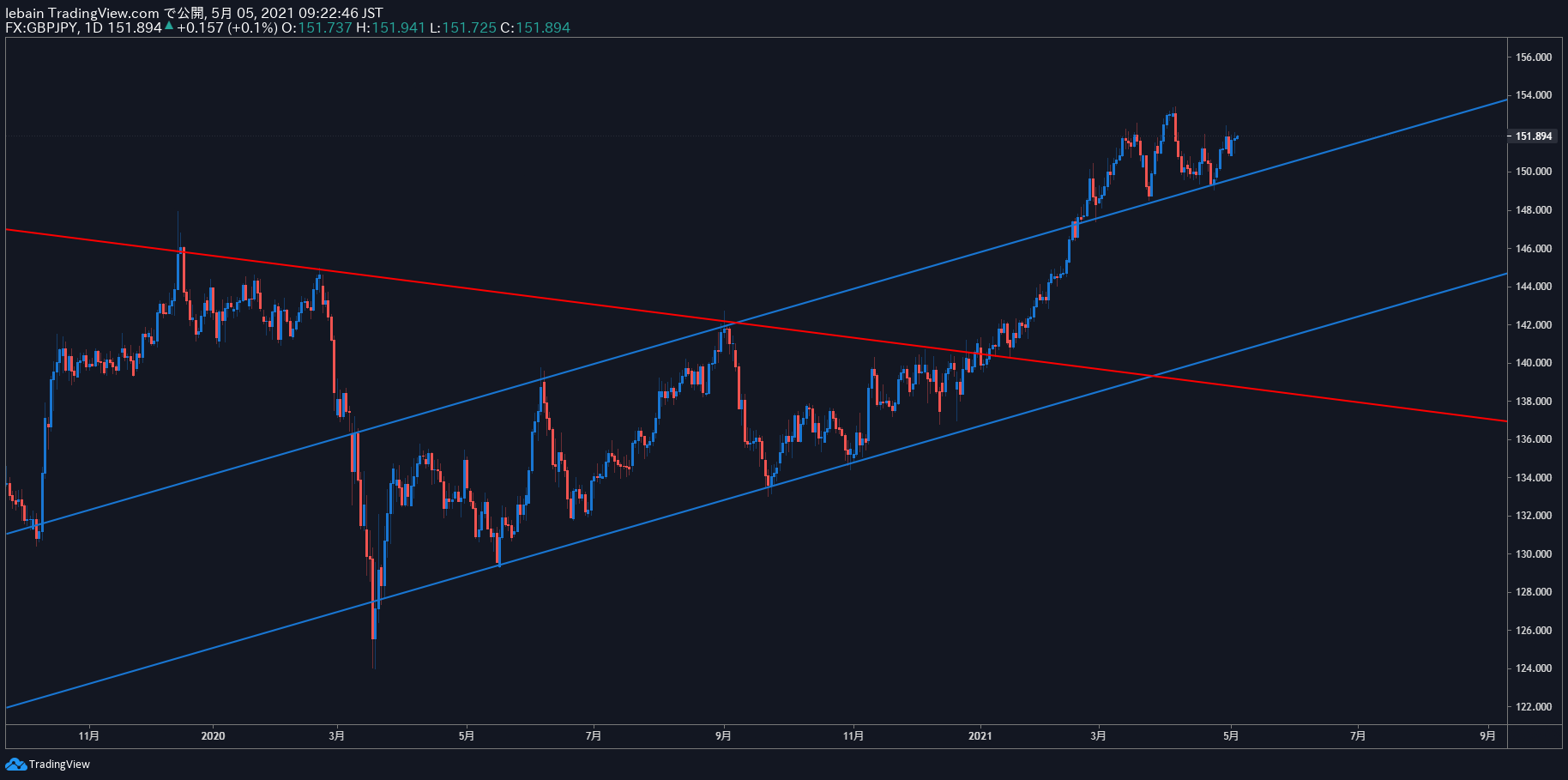Click the publish timestamp header text

[x=194, y=13]
